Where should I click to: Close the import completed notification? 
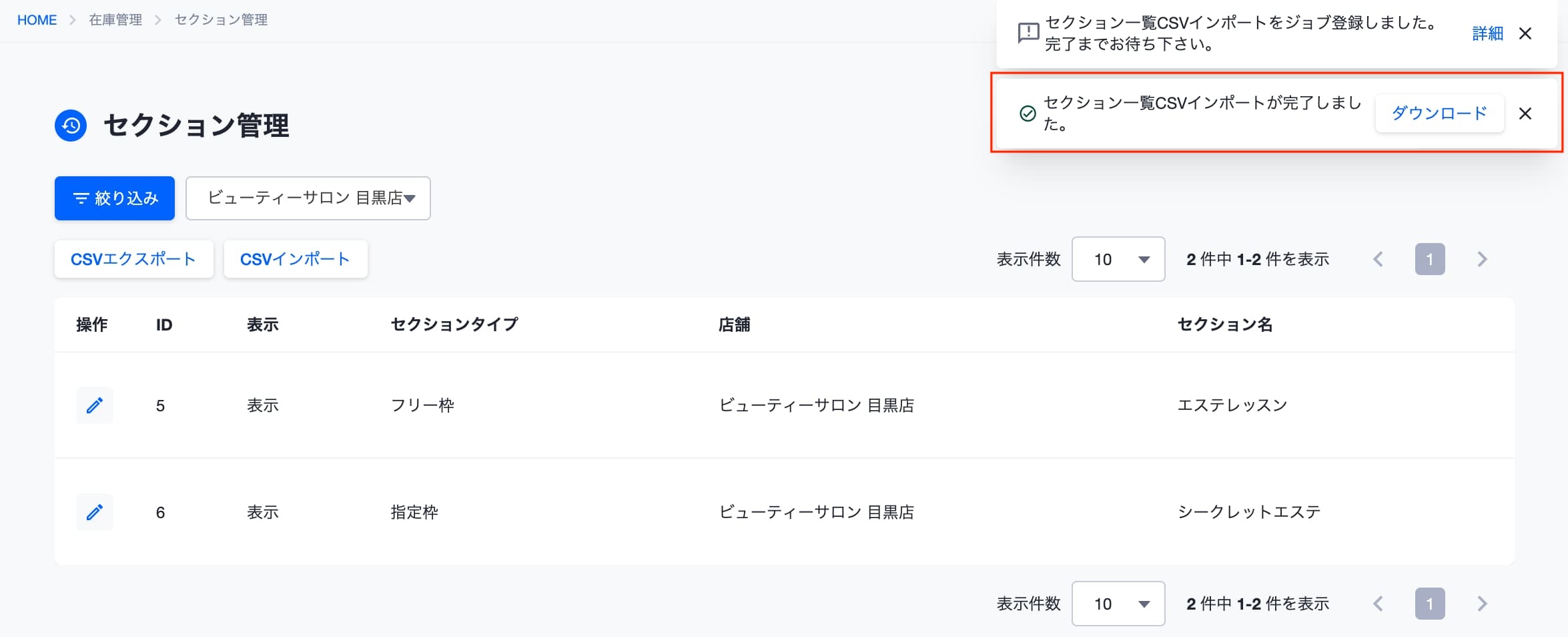click(x=1525, y=114)
